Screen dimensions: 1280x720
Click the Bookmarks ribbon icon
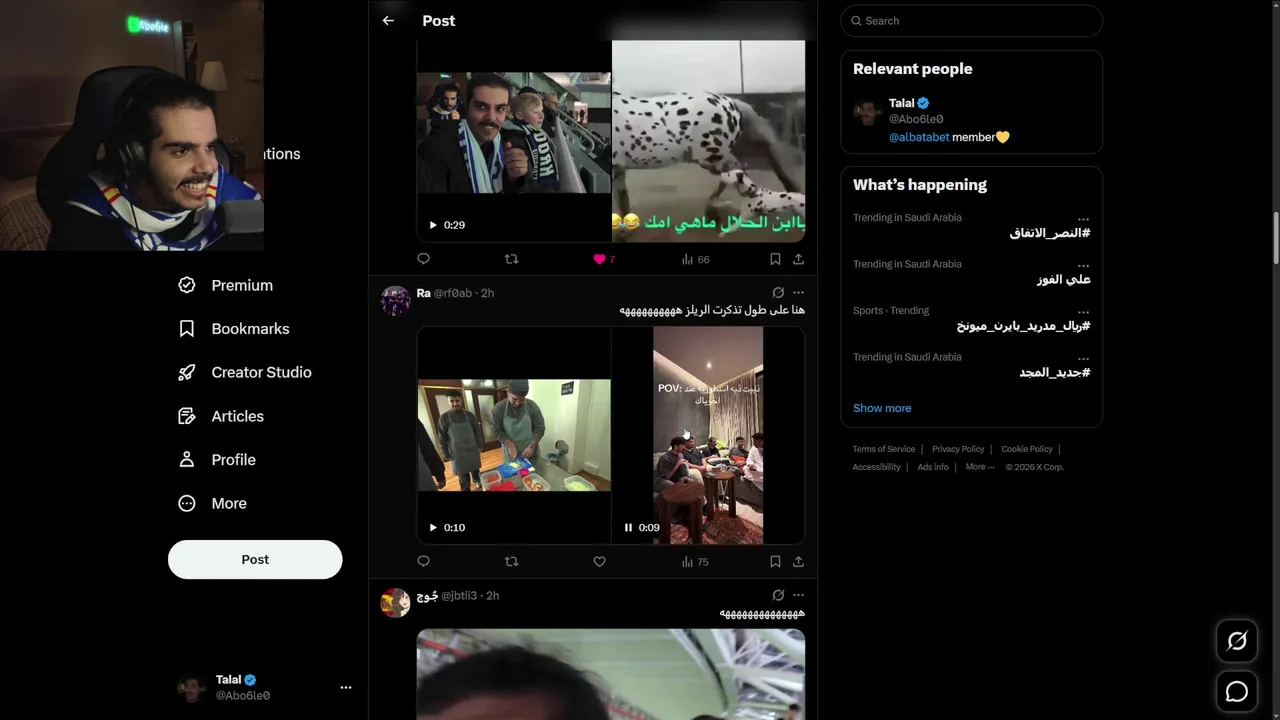click(x=187, y=329)
